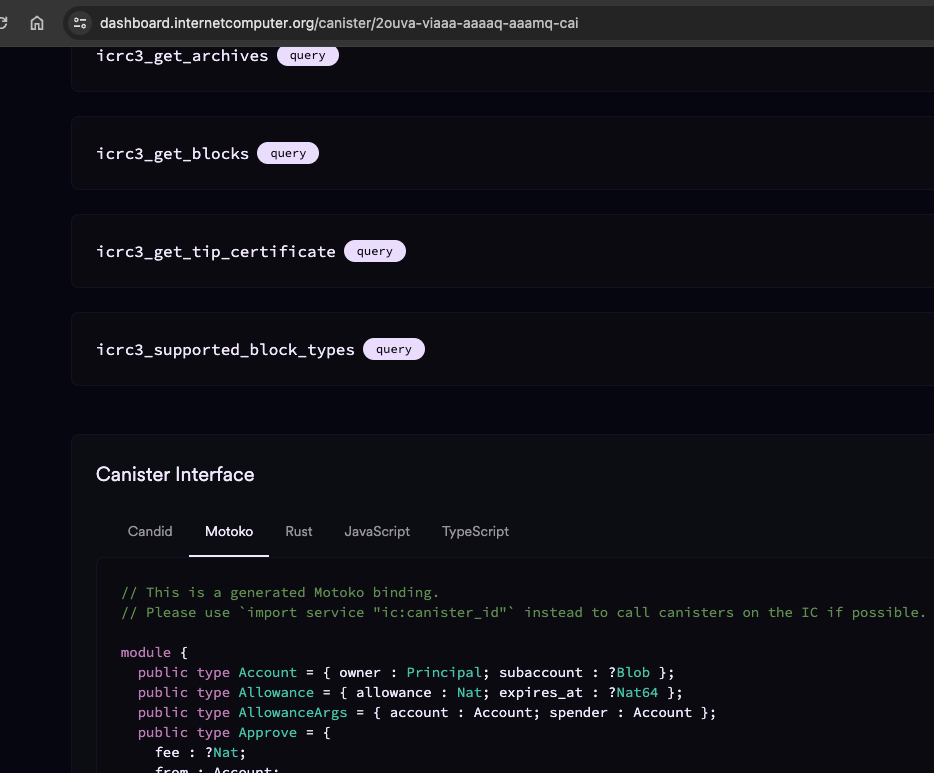Click query badge beside icrc3_supported_block_types
This screenshot has height=773, width=934.
(394, 349)
